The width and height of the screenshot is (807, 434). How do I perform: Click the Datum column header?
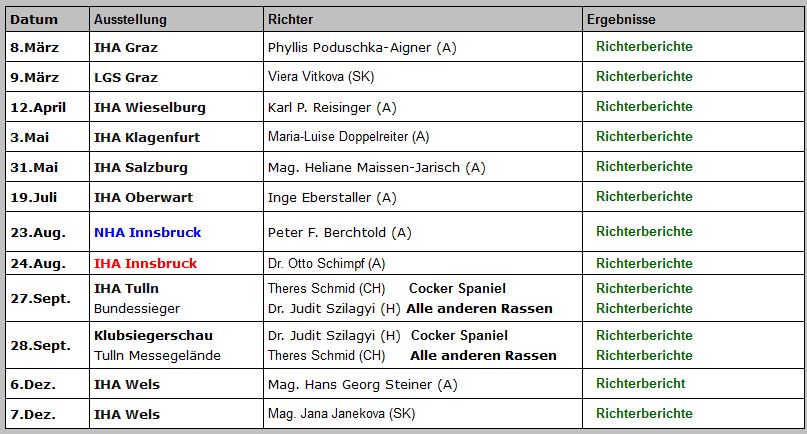(34, 19)
